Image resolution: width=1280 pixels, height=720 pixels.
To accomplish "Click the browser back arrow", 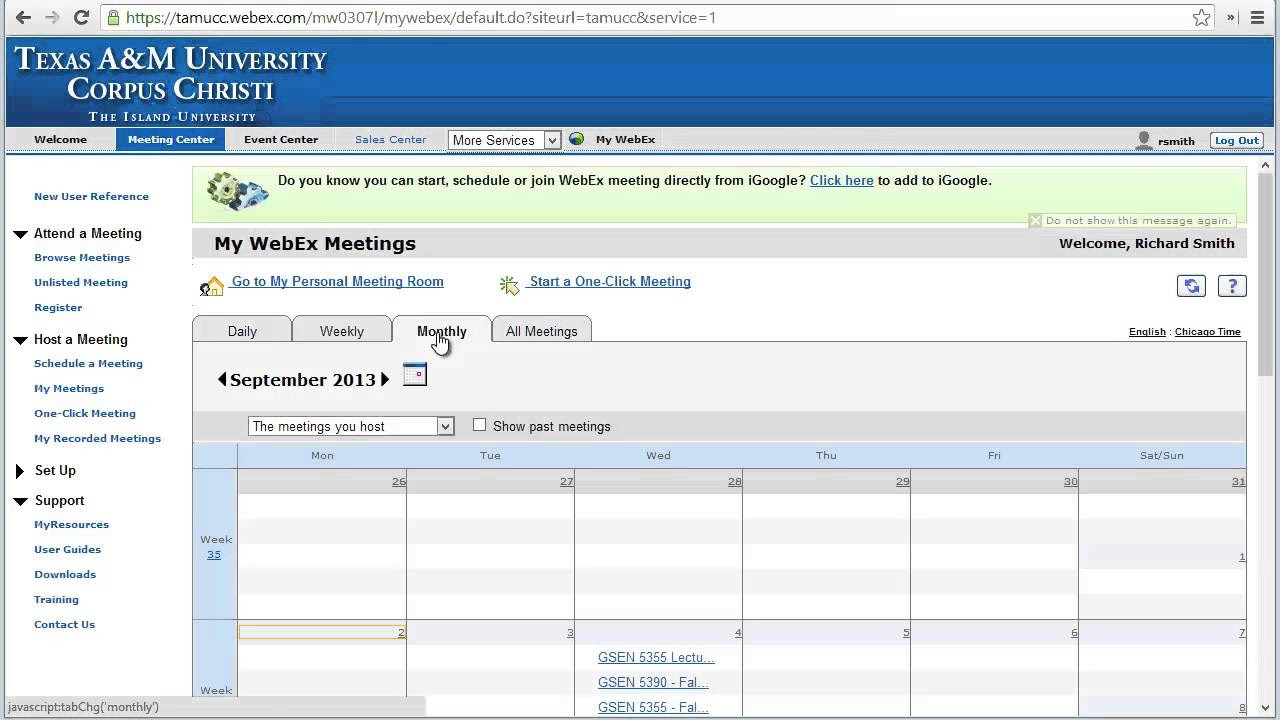I will [x=21, y=17].
